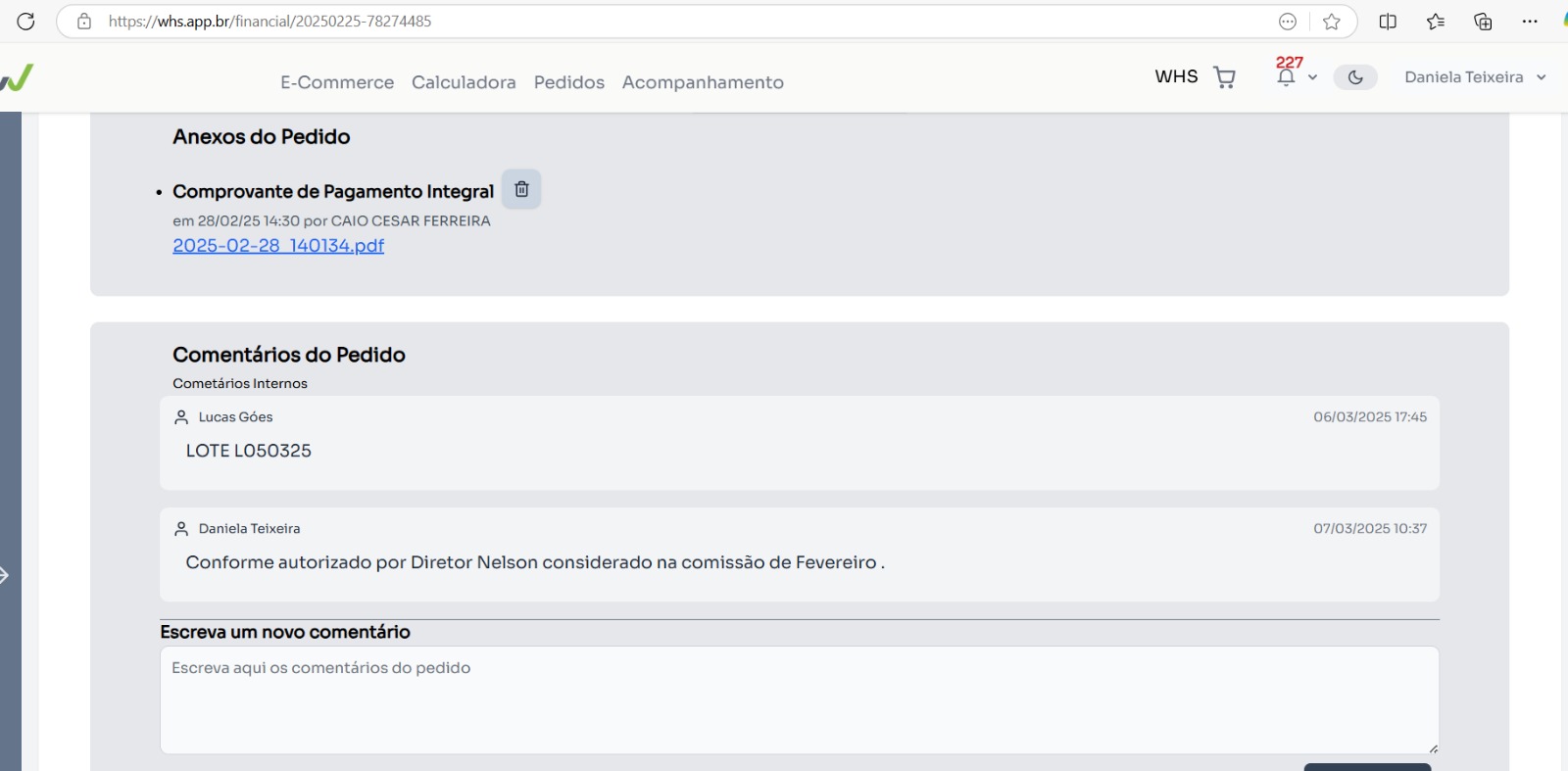The width and height of the screenshot is (1568, 771).
Task: Expand the collapsed left sidebar
Action: pyautogui.click(x=5, y=575)
